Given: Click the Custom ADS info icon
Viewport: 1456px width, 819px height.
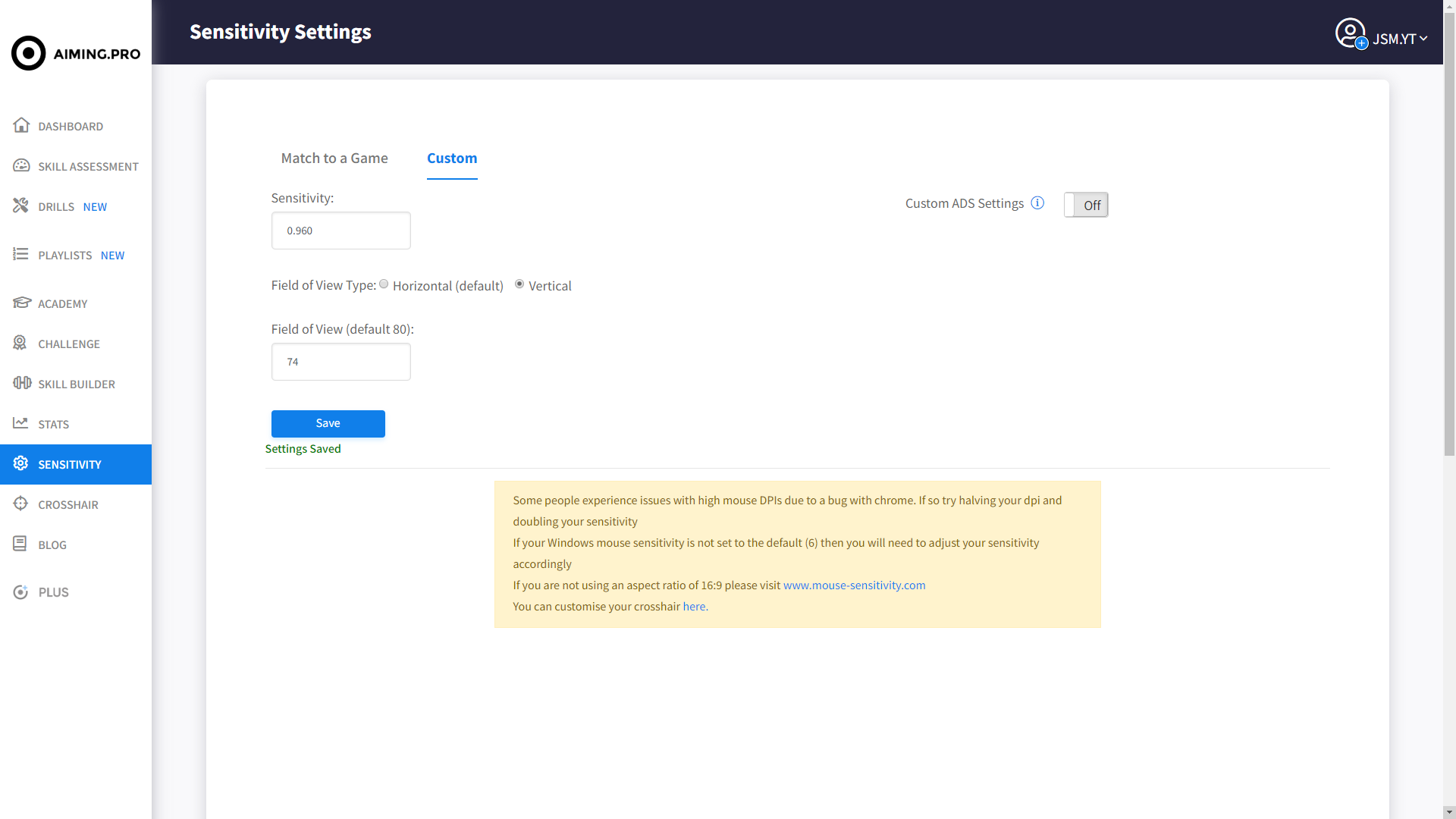Looking at the screenshot, I should coord(1037,203).
